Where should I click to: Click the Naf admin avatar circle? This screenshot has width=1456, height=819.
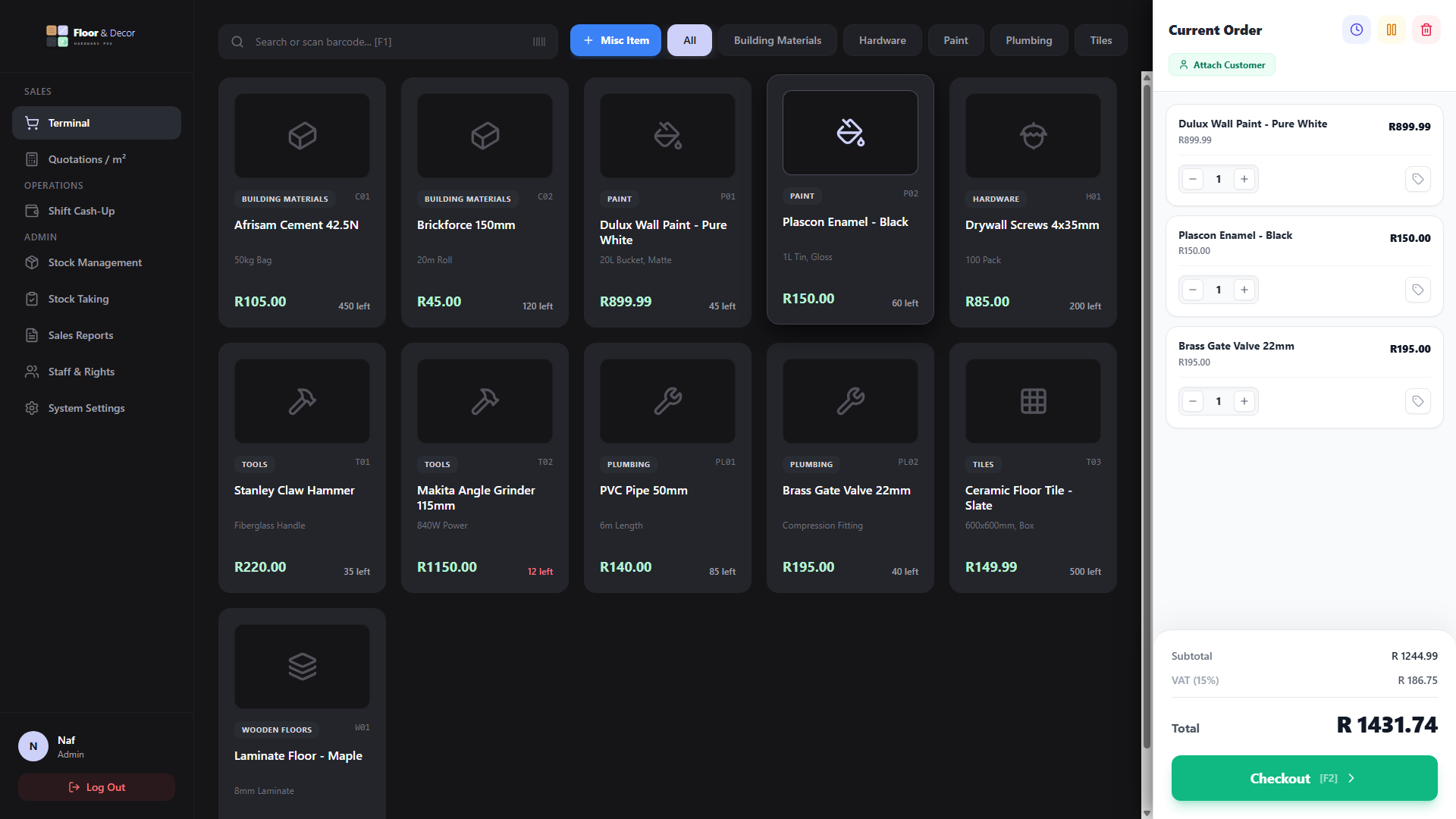(33, 746)
